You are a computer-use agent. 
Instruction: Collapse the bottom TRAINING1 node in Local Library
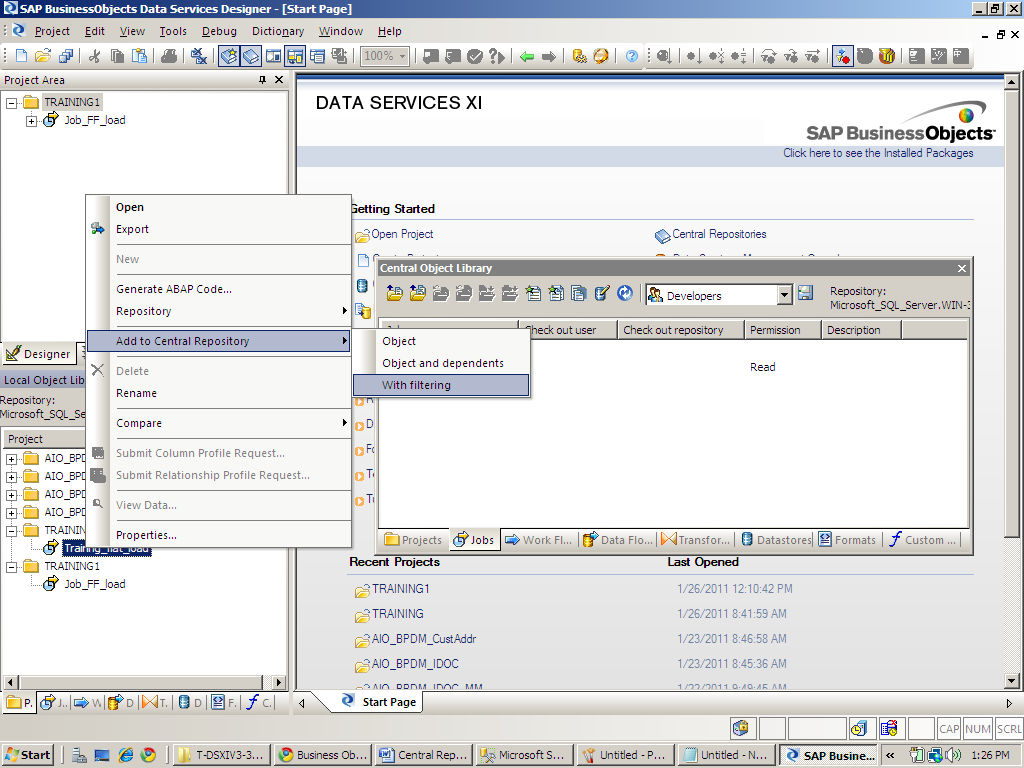(11, 567)
